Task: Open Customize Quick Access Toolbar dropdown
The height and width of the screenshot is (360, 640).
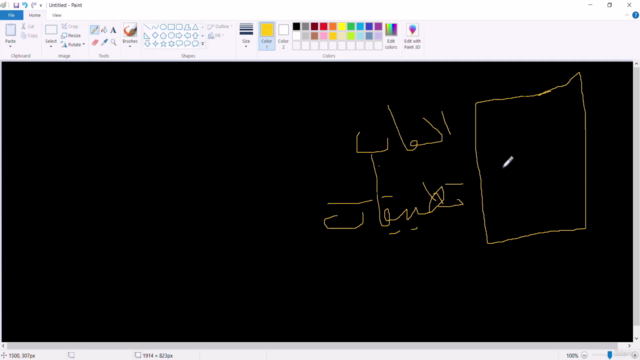Action: pos(41,5)
